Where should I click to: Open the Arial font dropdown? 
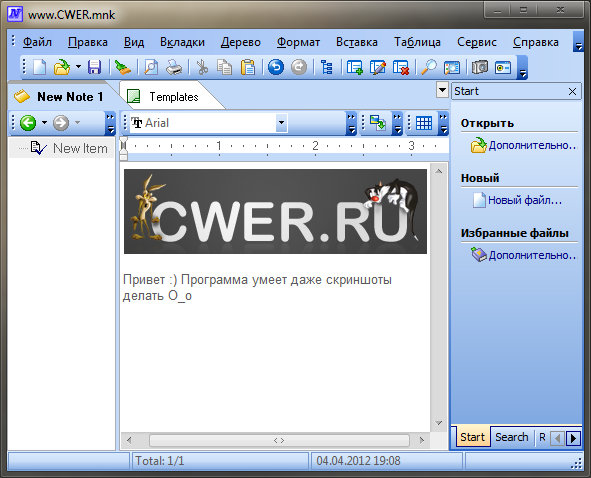tap(281, 123)
